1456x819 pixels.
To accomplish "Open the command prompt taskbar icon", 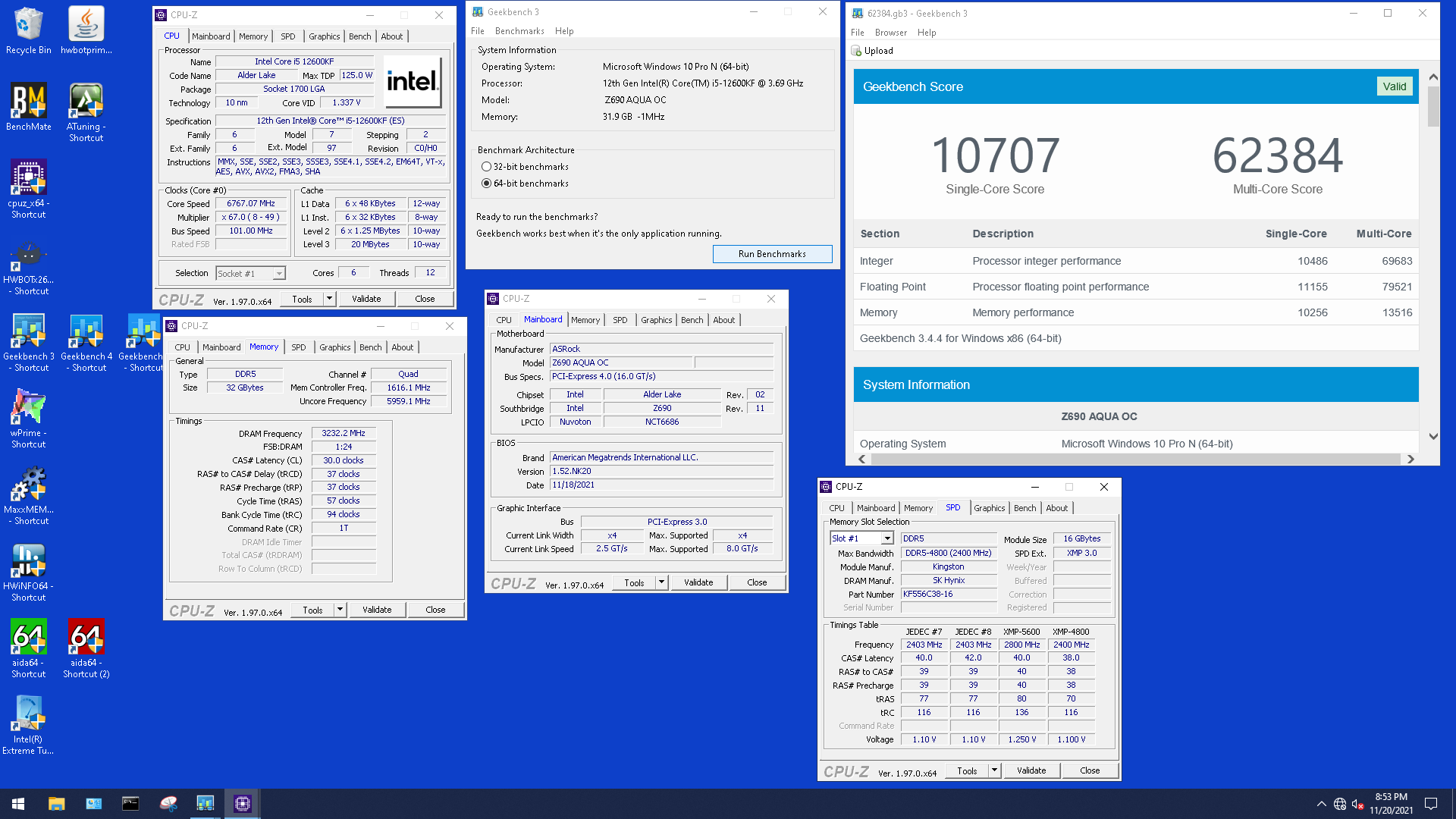I will [130, 804].
